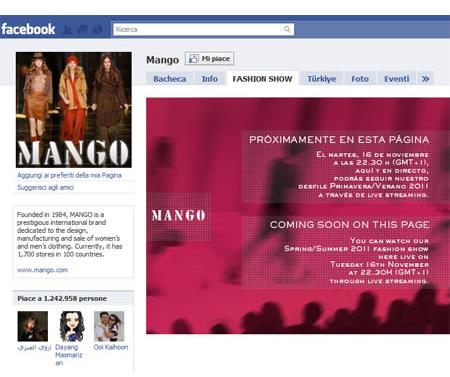
Task: Click the Dayang Masmarizan name link
Action: [69, 355]
